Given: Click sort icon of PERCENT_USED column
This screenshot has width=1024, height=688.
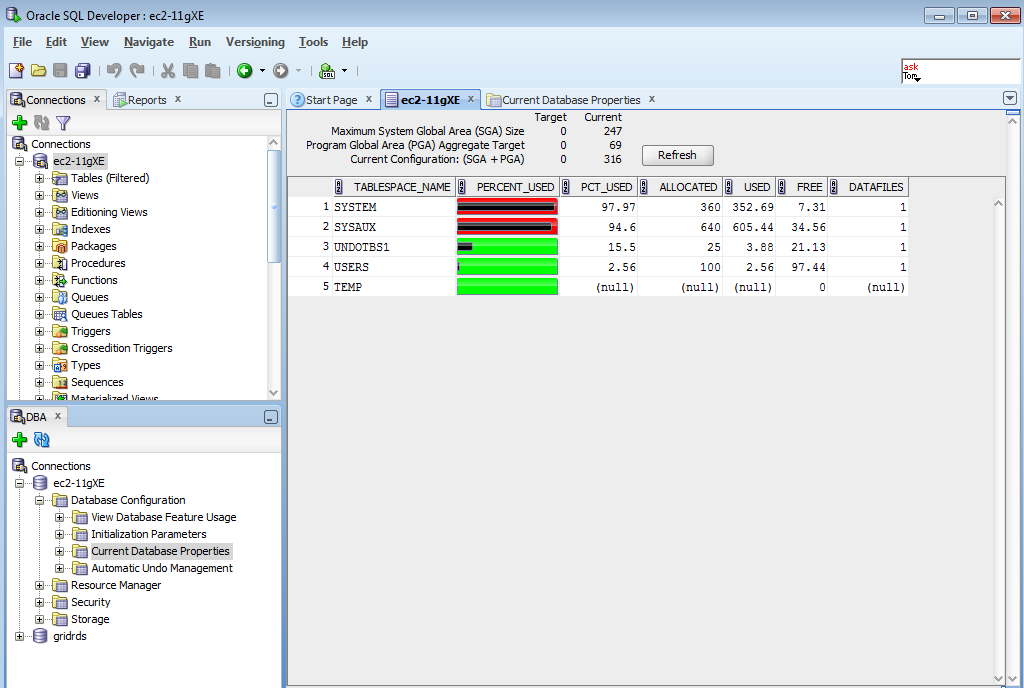Looking at the screenshot, I should [462, 187].
